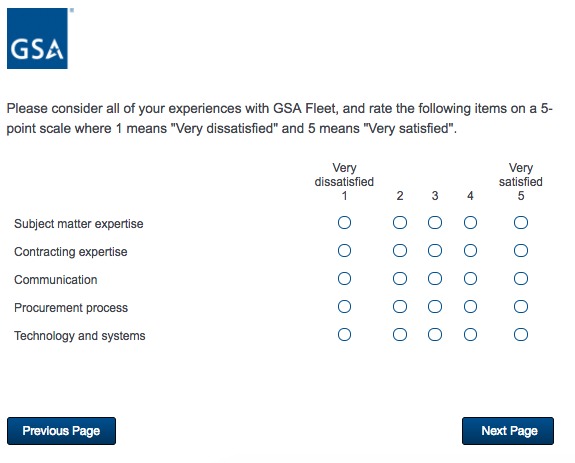Rate Technology and systems as 1
The height and width of the screenshot is (463, 575).
(x=344, y=335)
